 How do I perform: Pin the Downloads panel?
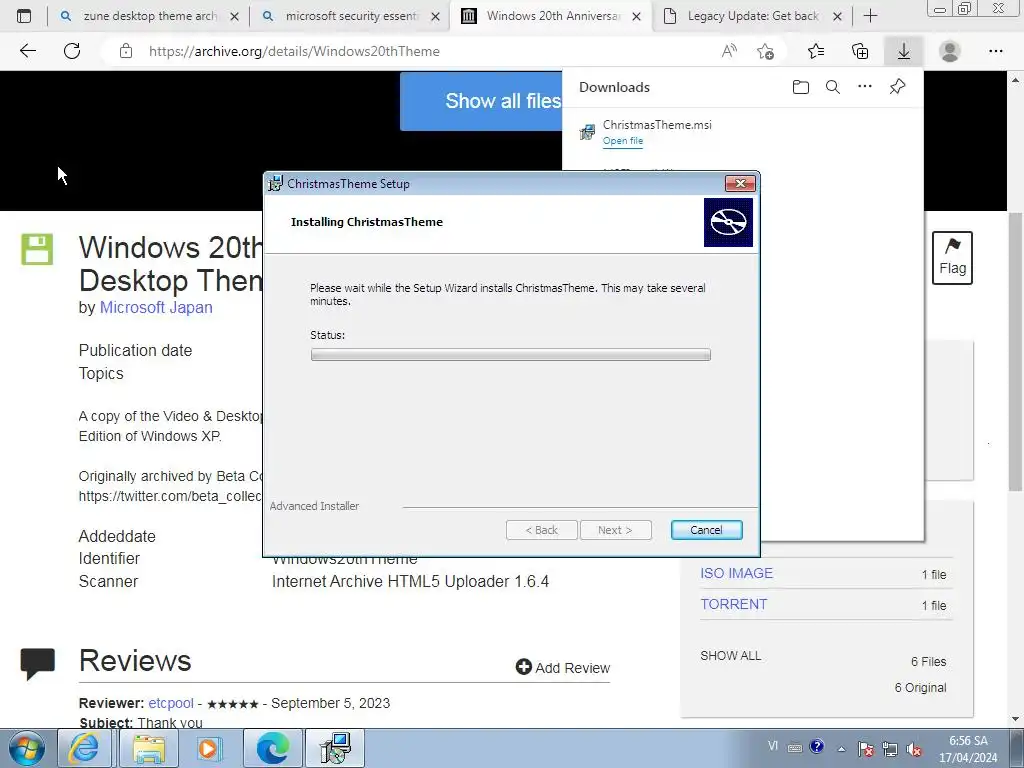pyautogui.click(x=897, y=86)
